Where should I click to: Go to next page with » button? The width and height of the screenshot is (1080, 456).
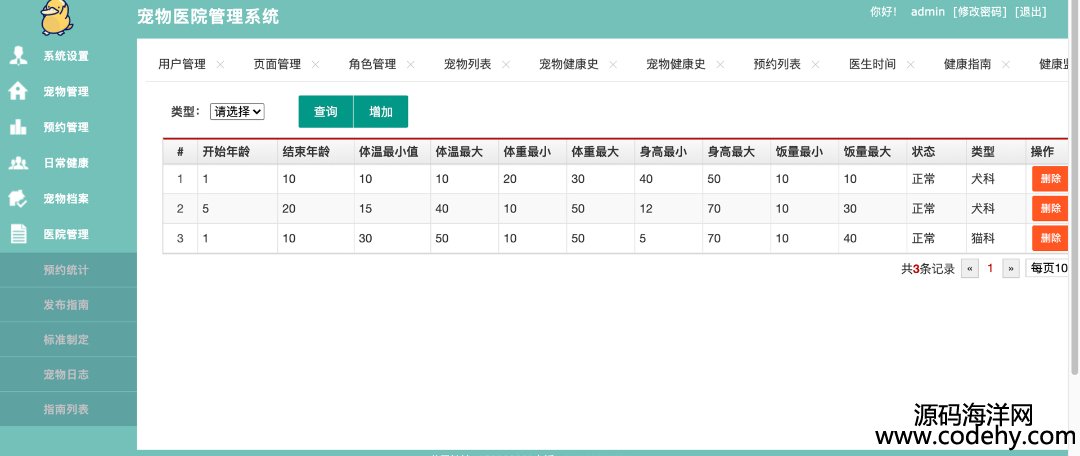(1010, 269)
